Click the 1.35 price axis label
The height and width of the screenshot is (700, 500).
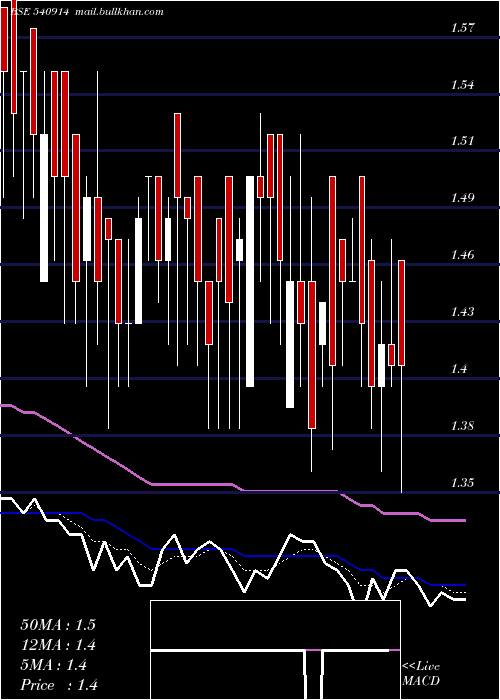point(462,483)
